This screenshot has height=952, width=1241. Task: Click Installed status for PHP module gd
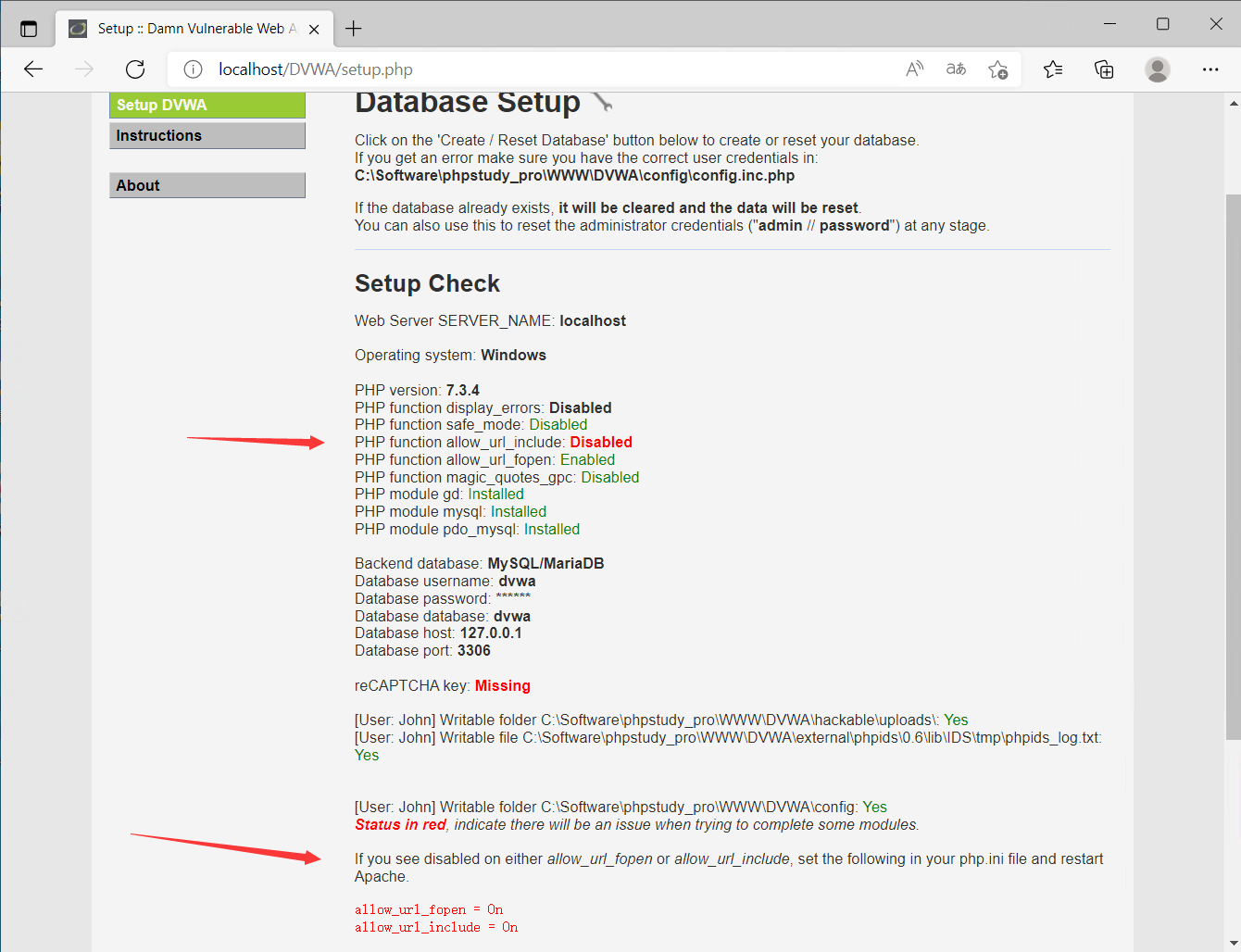(x=495, y=495)
